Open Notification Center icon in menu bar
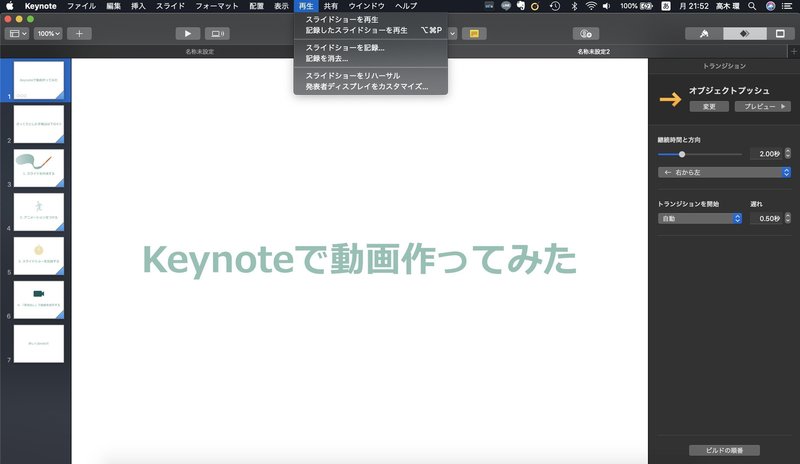This screenshot has height=464, width=800. click(x=787, y=6)
